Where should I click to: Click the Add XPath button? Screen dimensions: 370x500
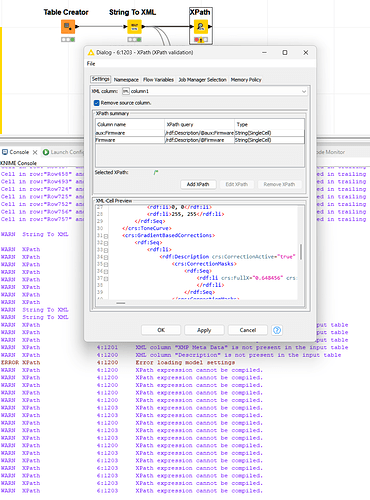click(198, 184)
